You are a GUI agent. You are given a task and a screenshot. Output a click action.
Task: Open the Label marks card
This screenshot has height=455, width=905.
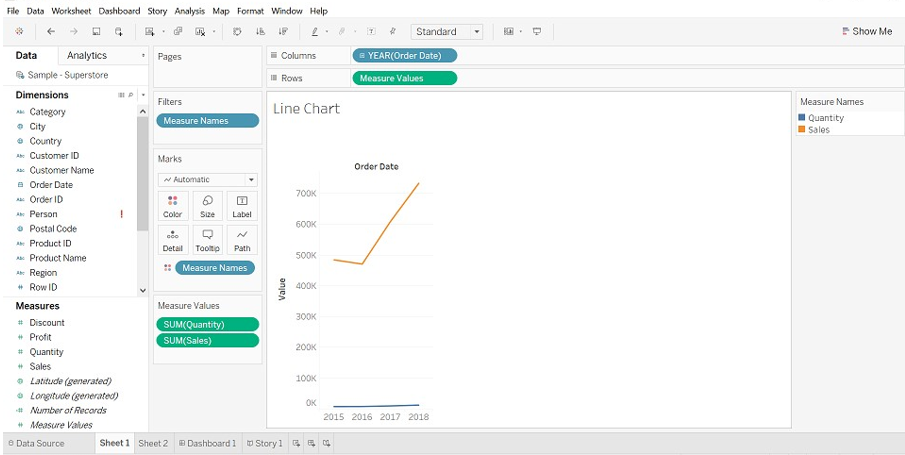[x=242, y=207]
